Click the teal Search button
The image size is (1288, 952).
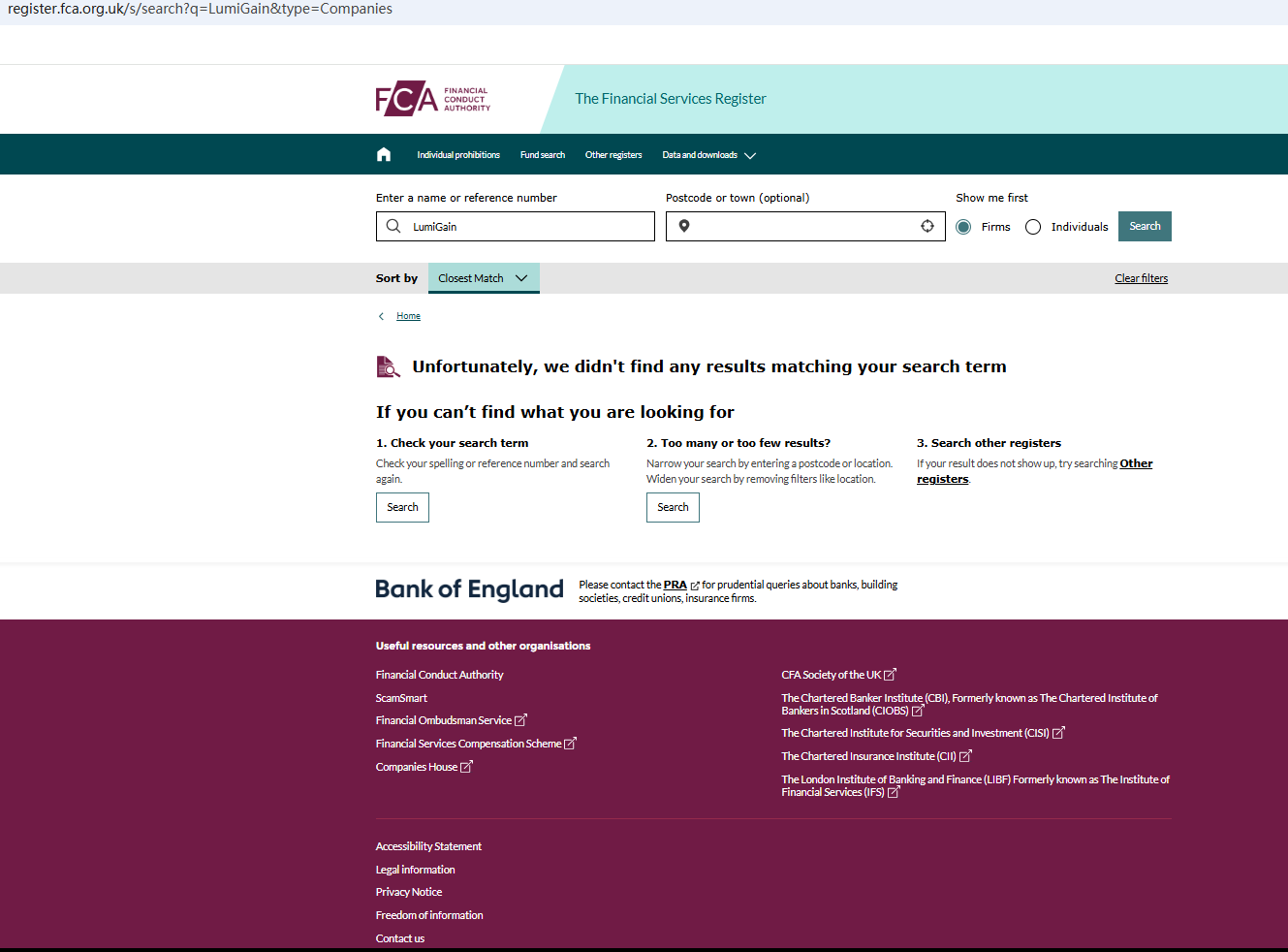(x=1145, y=226)
